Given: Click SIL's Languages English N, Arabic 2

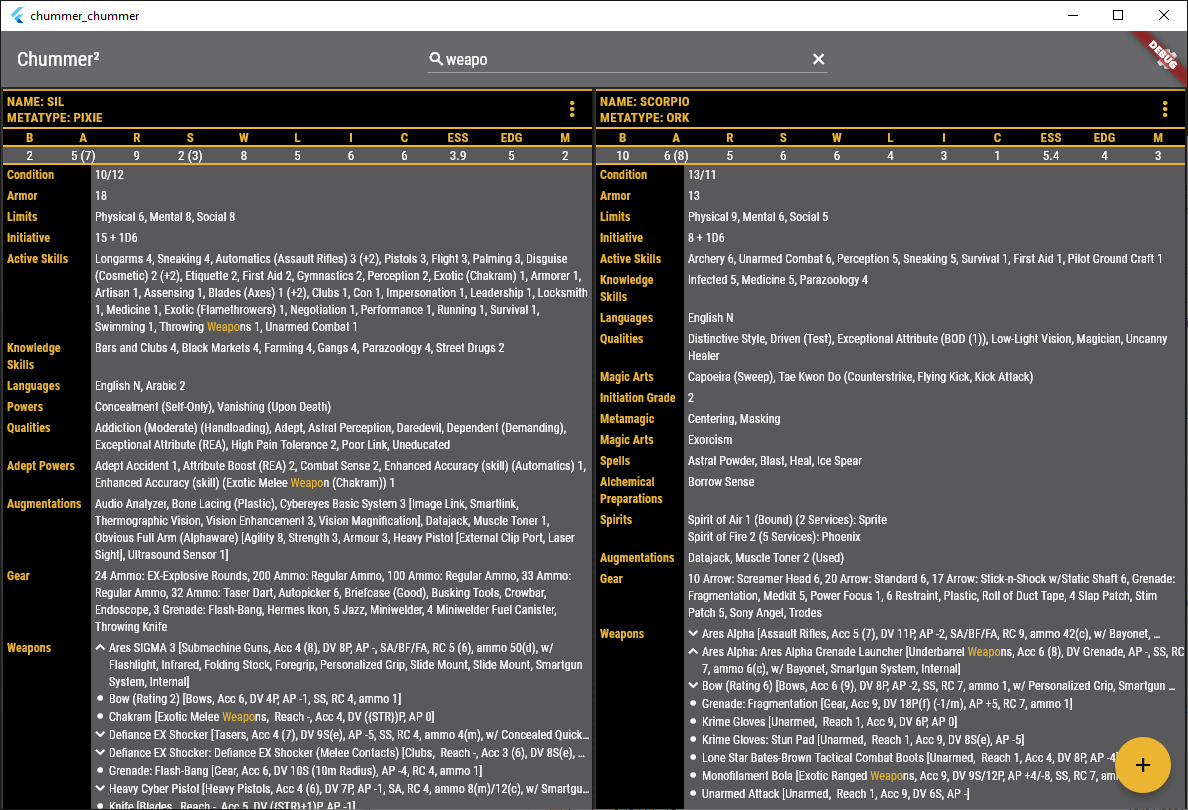Looking at the screenshot, I should [140, 386].
